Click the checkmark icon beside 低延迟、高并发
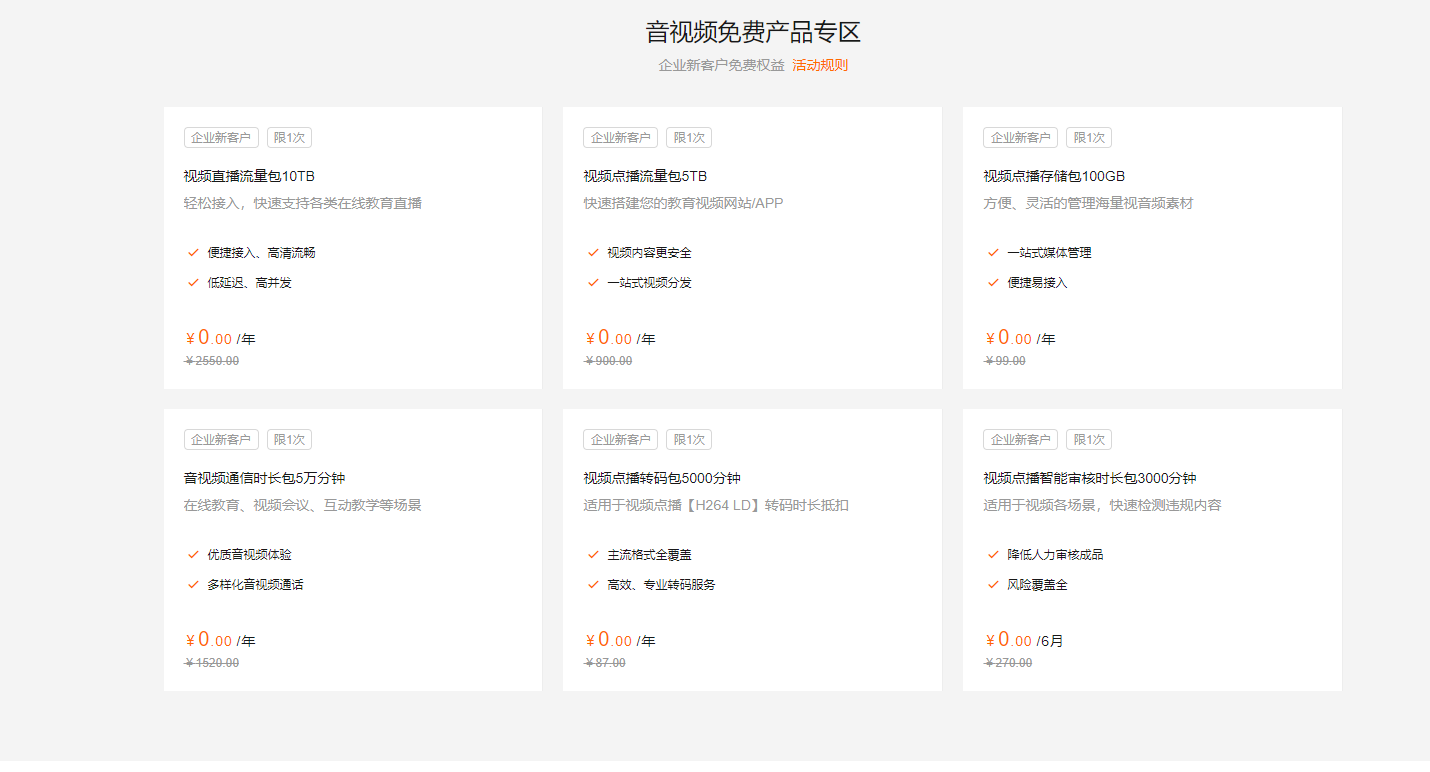 click(193, 283)
